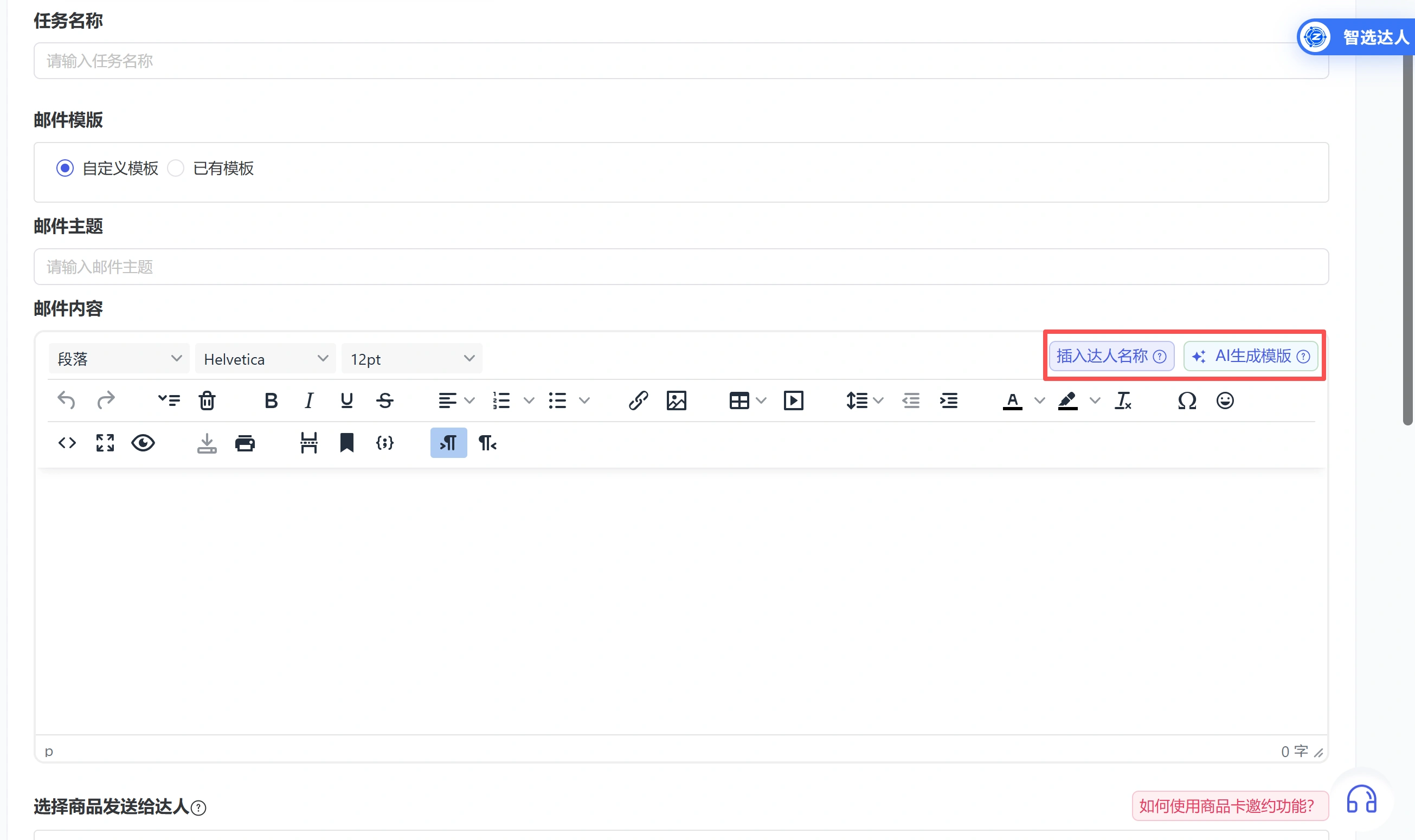Expand the table insert dropdown arrow

761,400
